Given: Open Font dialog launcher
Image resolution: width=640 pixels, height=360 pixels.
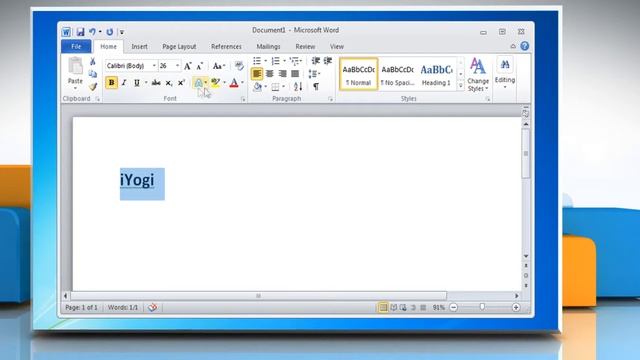Looking at the screenshot, I should (x=243, y=99).
